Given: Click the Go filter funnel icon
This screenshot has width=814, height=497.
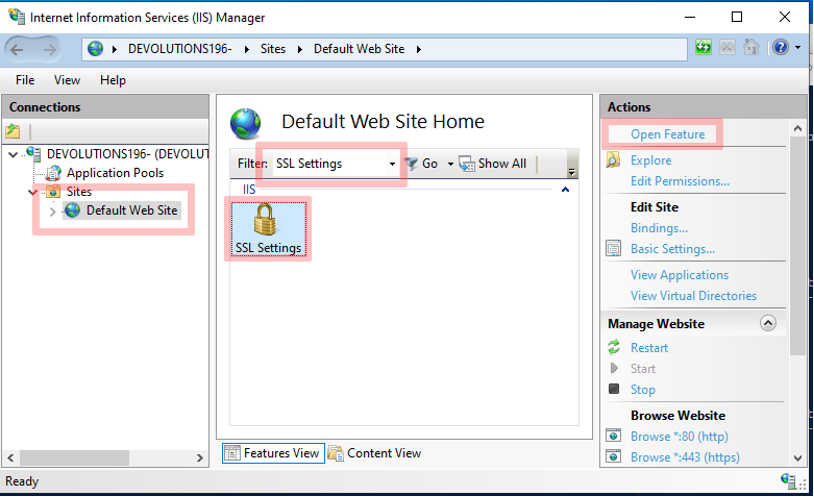Looking at the screenshot, I should tap(411, 164).
